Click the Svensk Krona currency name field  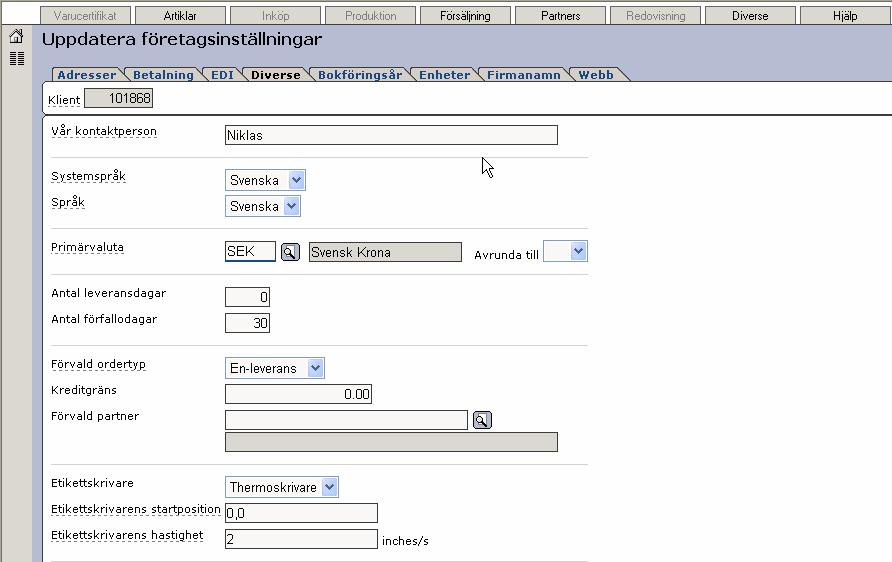[385, 252]
